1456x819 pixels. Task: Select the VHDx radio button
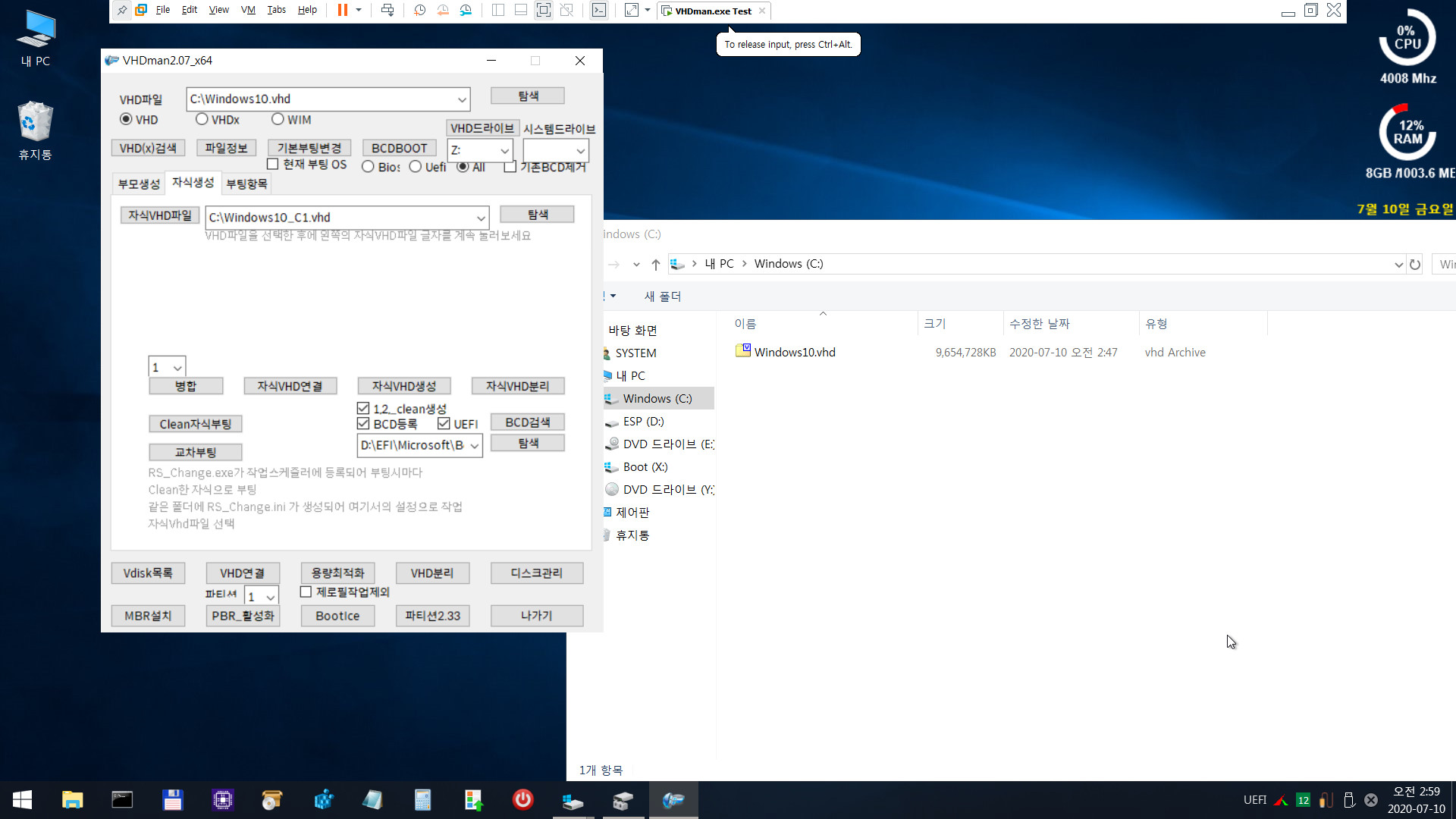pyautogui.click(x=202, y=119)
